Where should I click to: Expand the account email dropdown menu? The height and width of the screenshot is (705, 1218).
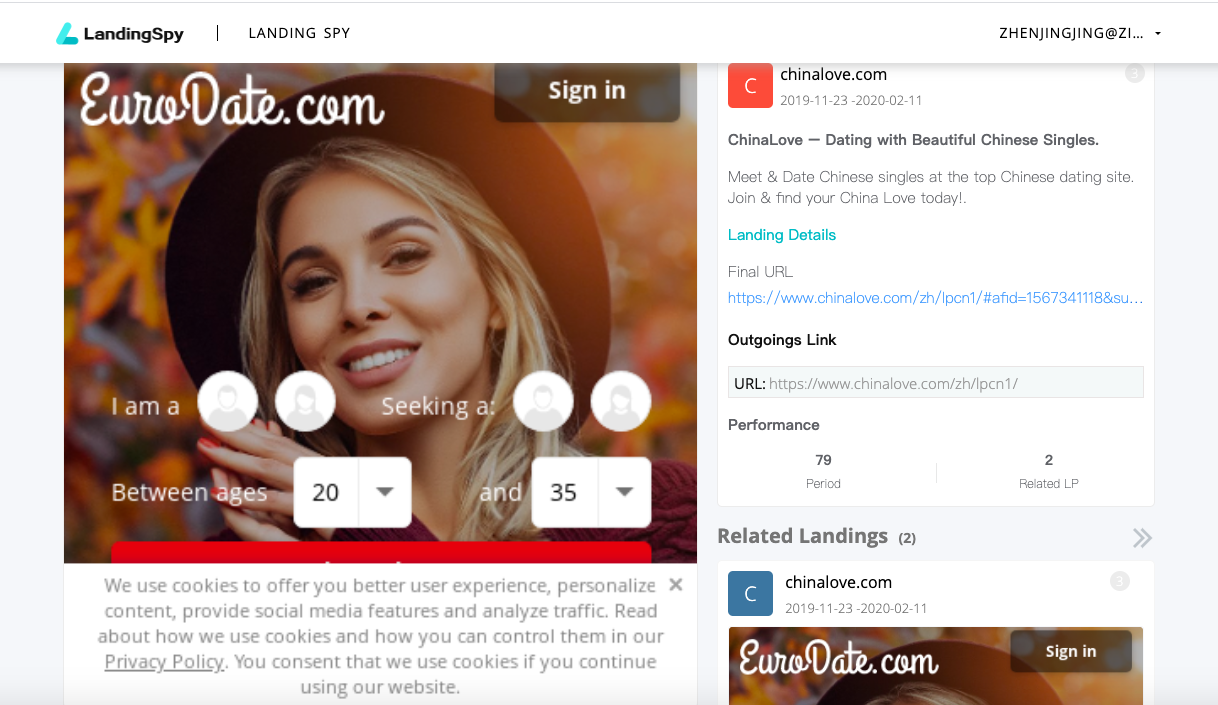coord(1158,33)
